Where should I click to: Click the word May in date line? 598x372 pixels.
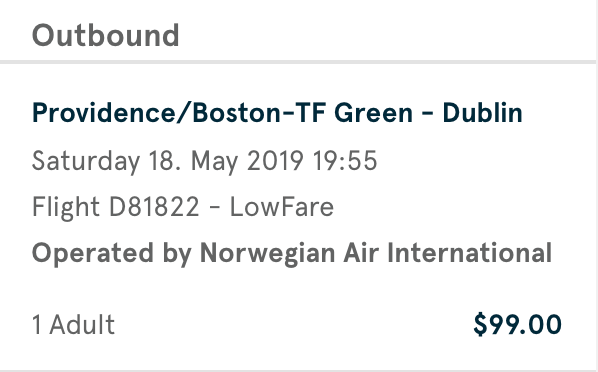coord(215,162)
